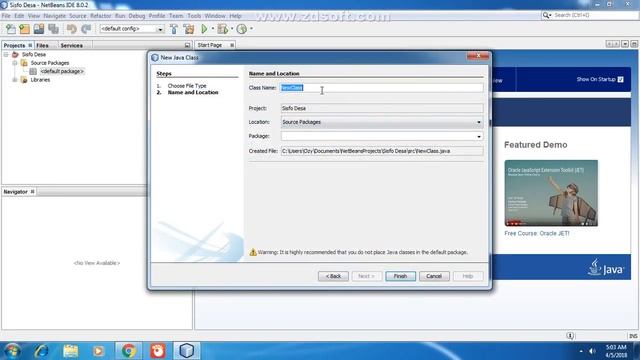640x360 pixels.
Task: Open Google Chrome from taskbar
Action: coord(128,351)
